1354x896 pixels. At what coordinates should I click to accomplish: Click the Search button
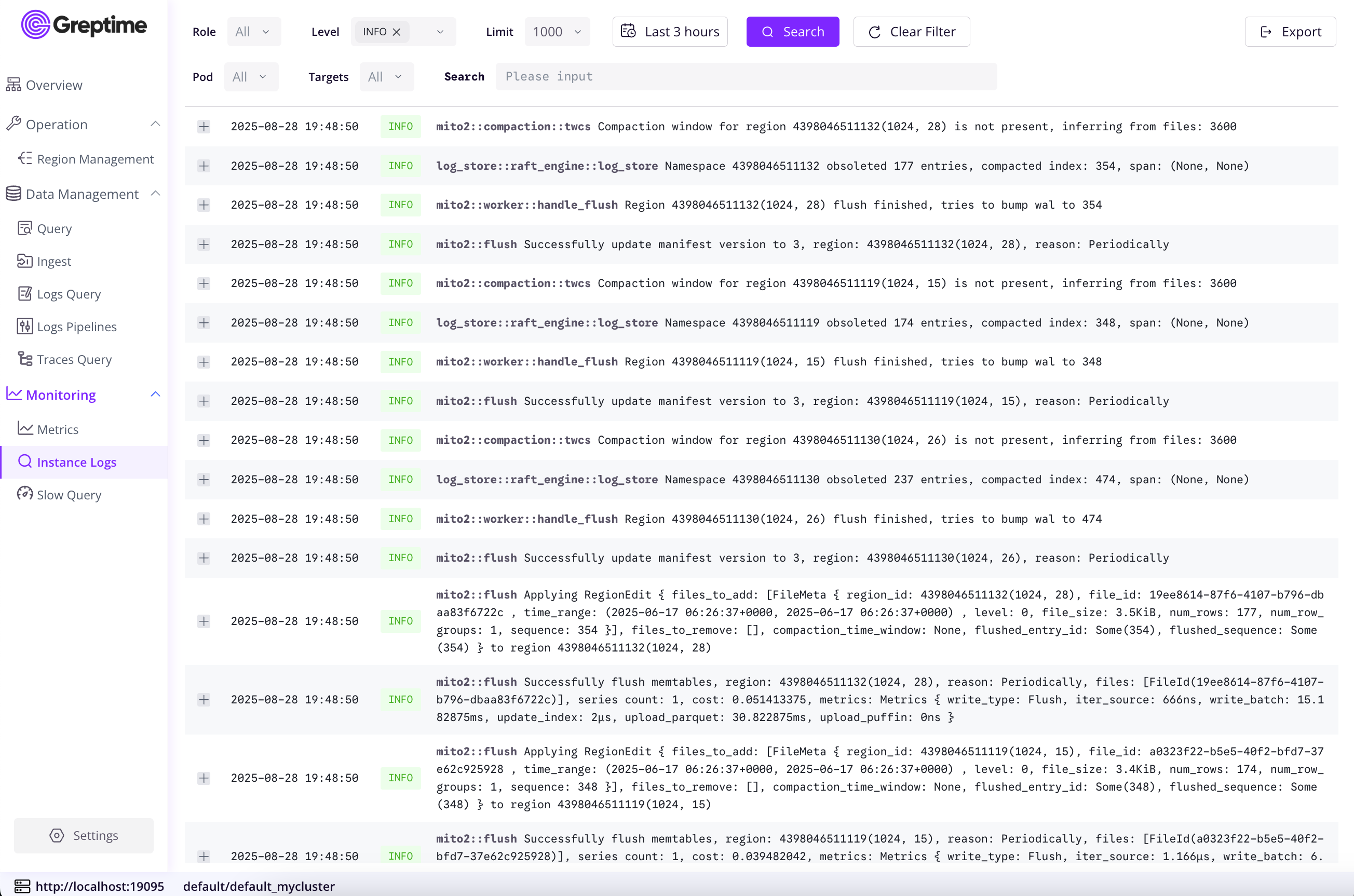point(792,32)
